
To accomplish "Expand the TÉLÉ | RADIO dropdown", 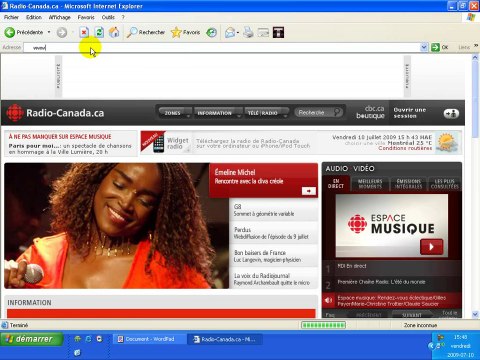I will [x=266, y=113].
